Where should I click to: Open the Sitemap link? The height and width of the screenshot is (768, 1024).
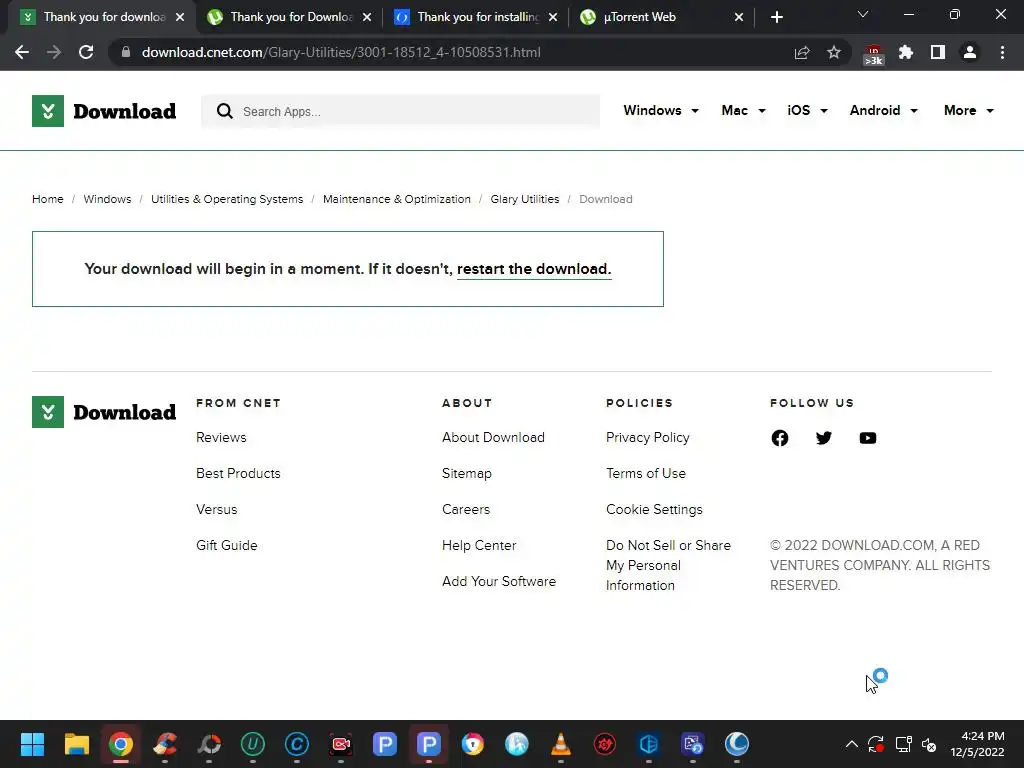(x=467, y=473)
